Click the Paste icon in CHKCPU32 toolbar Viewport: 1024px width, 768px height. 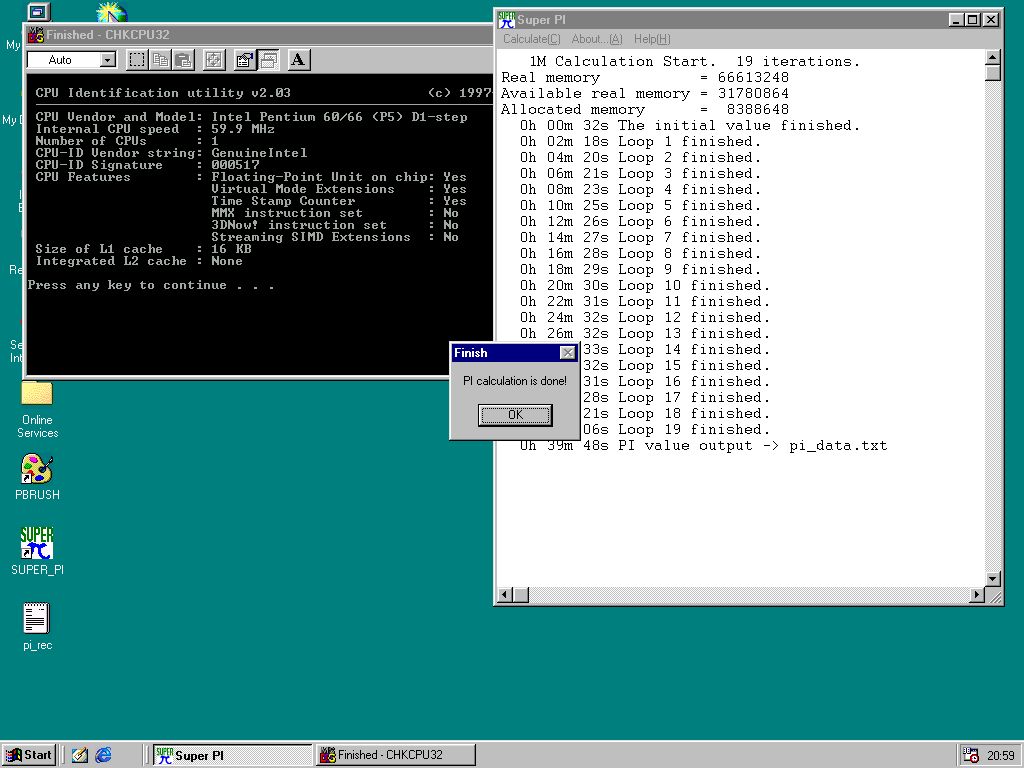pyautogui.click(x=184, y=60)
